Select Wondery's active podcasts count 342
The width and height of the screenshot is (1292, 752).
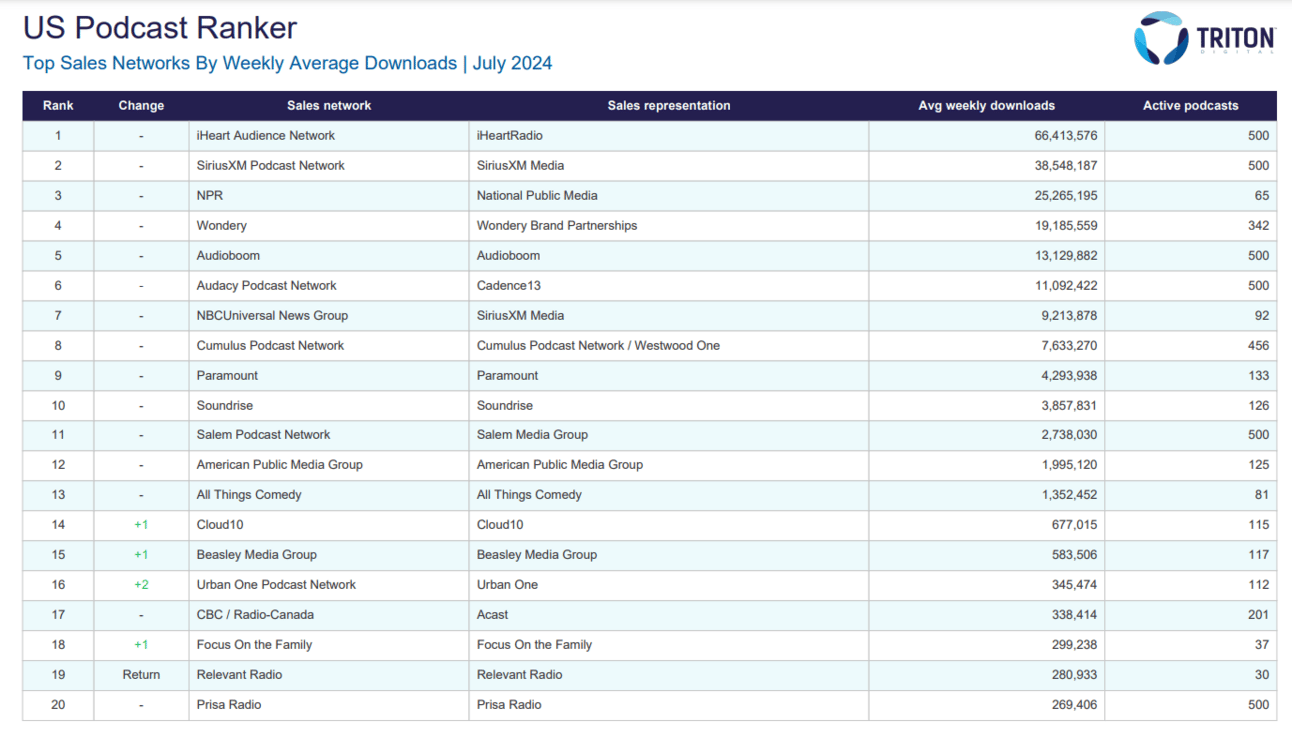pyautogui.click(x=1259, y=226)
